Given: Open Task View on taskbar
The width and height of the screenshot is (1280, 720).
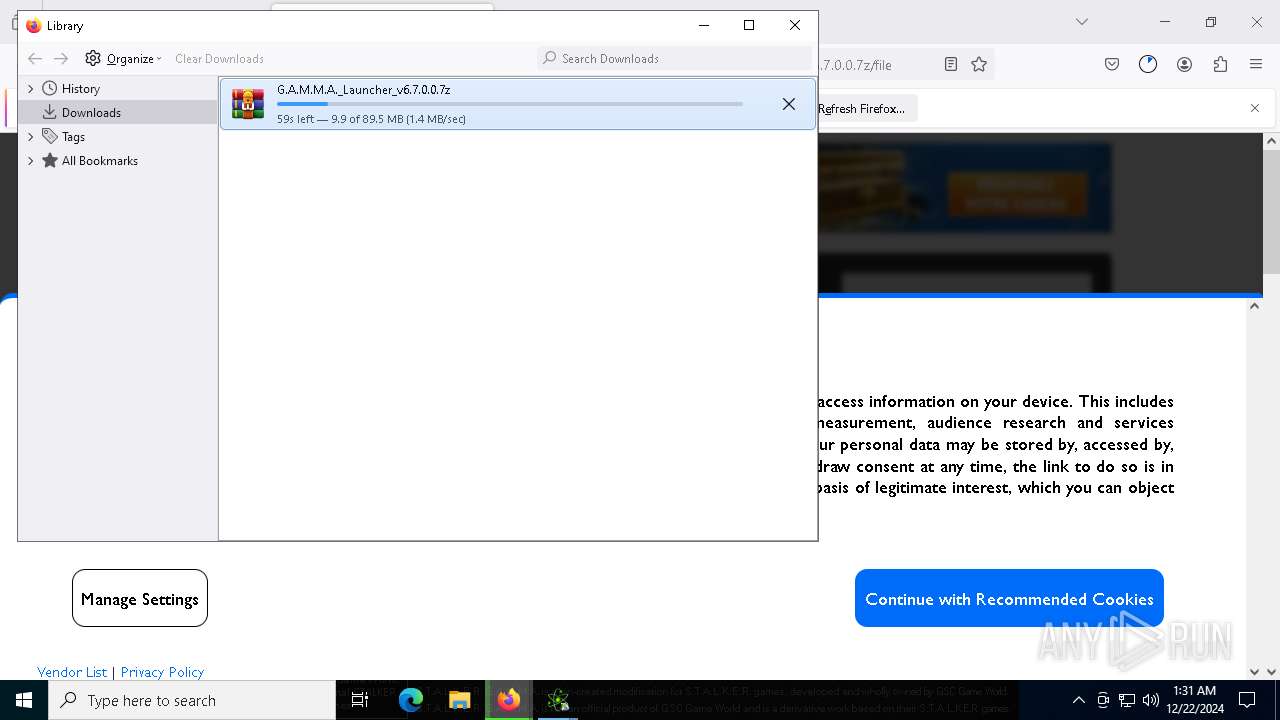Looking at the screenshot, I should click(360, 700).
